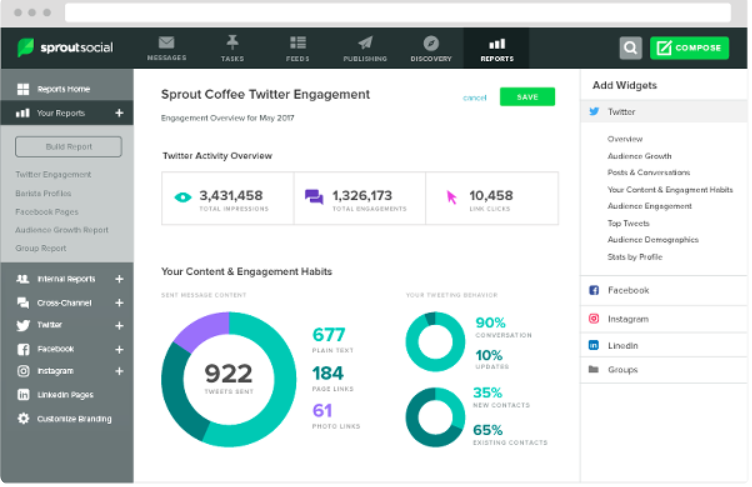Add Posts & Conversations widget

coord(648,173)
